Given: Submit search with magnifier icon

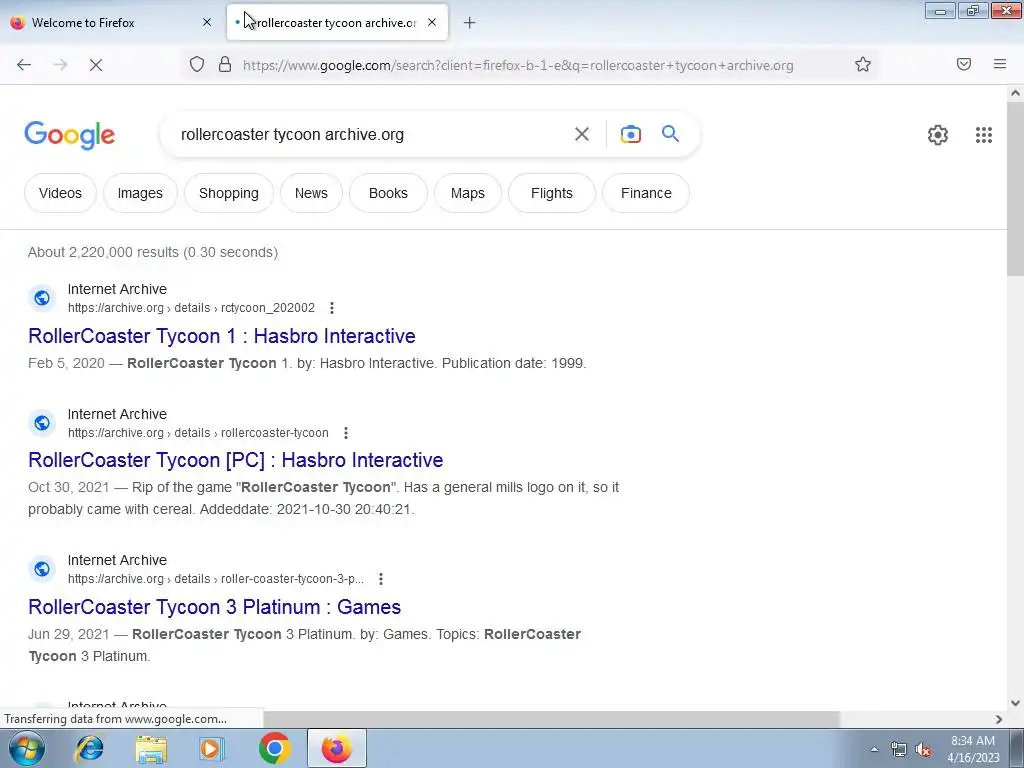Looking at the screenshot, I should tap(670, 134).
